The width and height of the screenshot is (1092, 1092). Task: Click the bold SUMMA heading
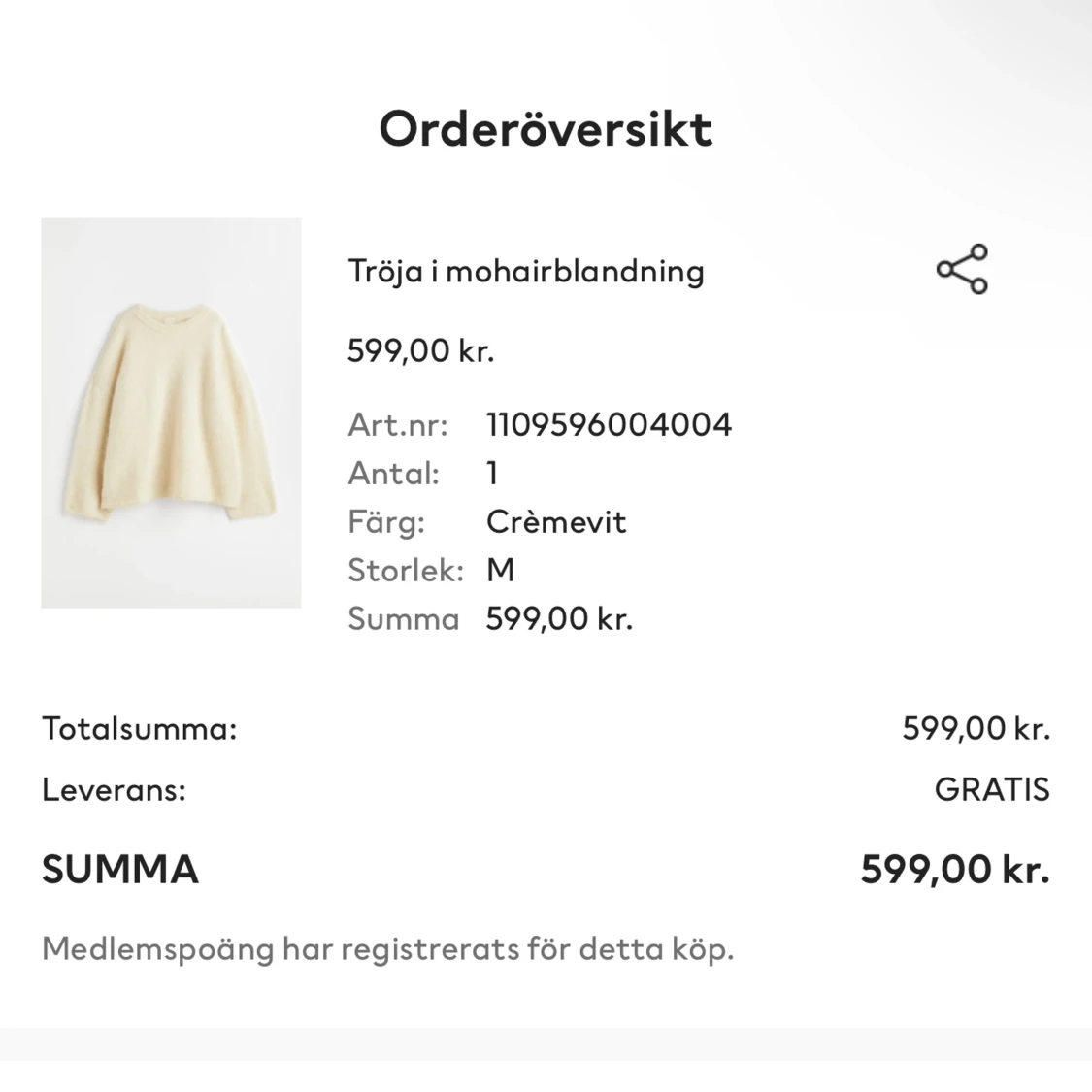118,868
